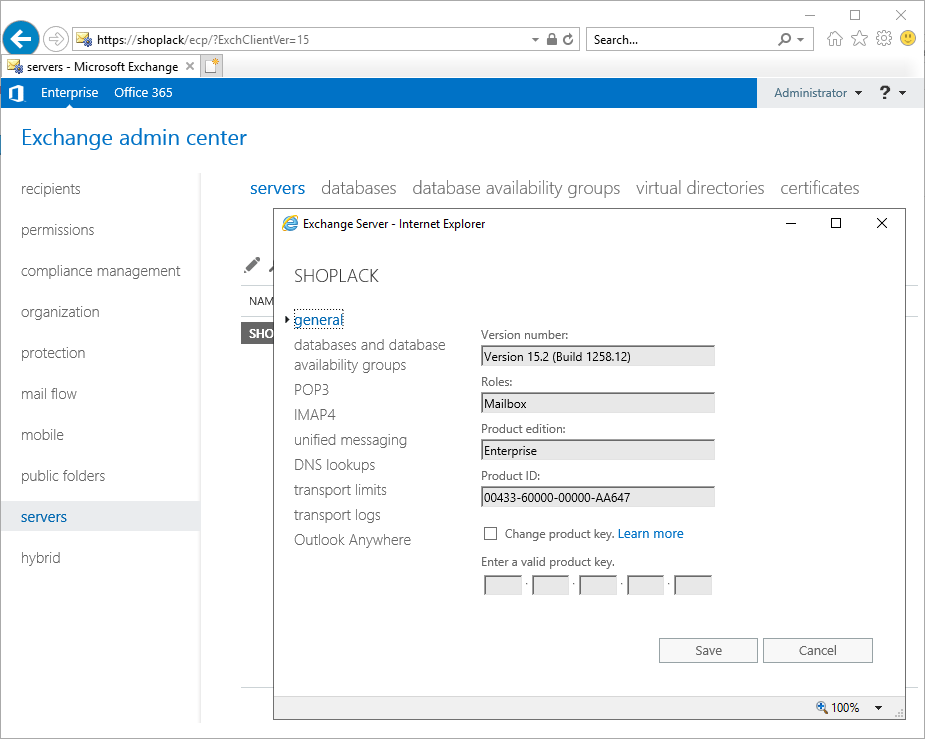
Task: Open the certificates tab
Action: click(820, 188)
